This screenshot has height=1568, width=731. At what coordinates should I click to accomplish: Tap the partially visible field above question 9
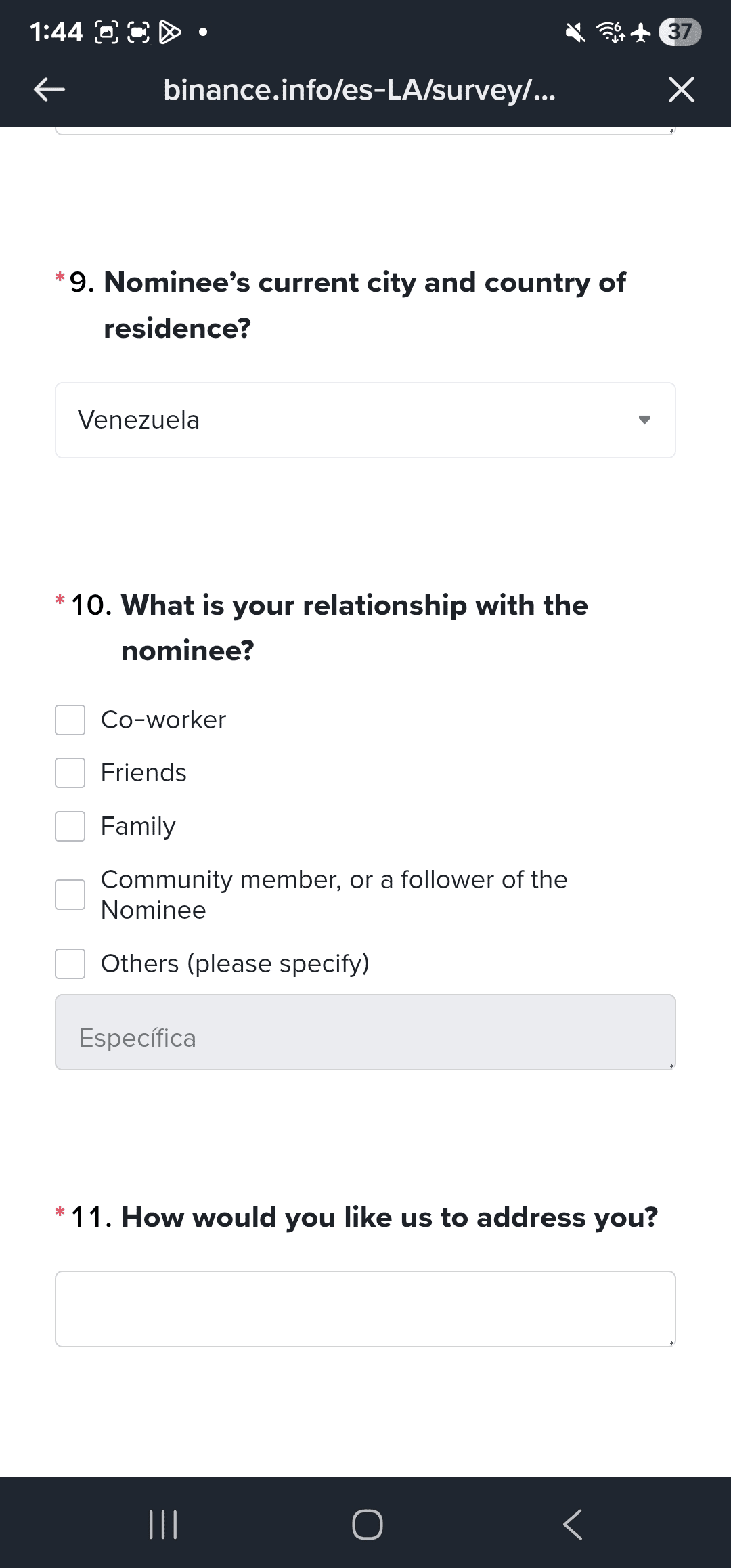(365, 131)
